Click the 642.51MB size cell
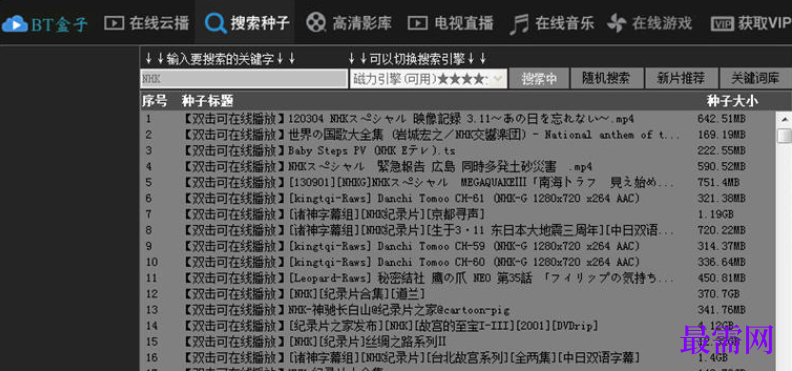Viewport: 792px width, 371px height. [721, 120]
